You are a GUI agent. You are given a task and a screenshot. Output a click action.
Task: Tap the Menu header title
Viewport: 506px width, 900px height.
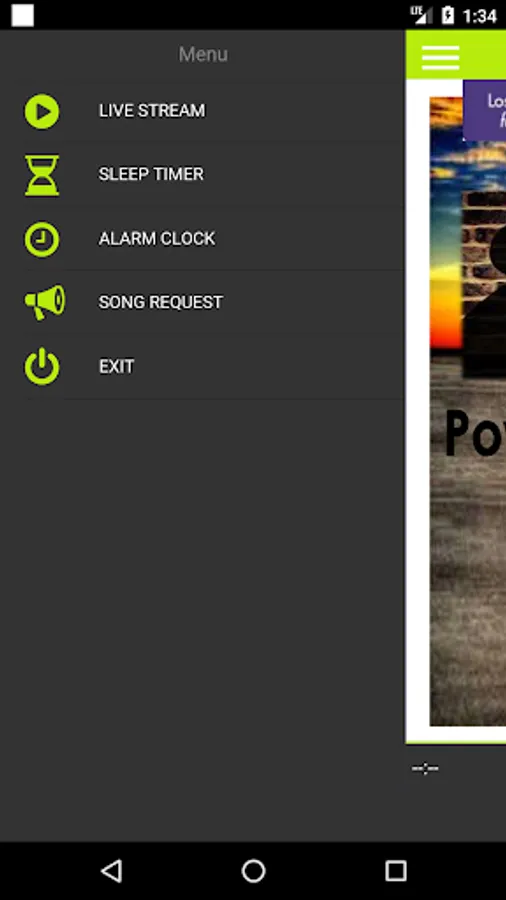click(203, 55)
